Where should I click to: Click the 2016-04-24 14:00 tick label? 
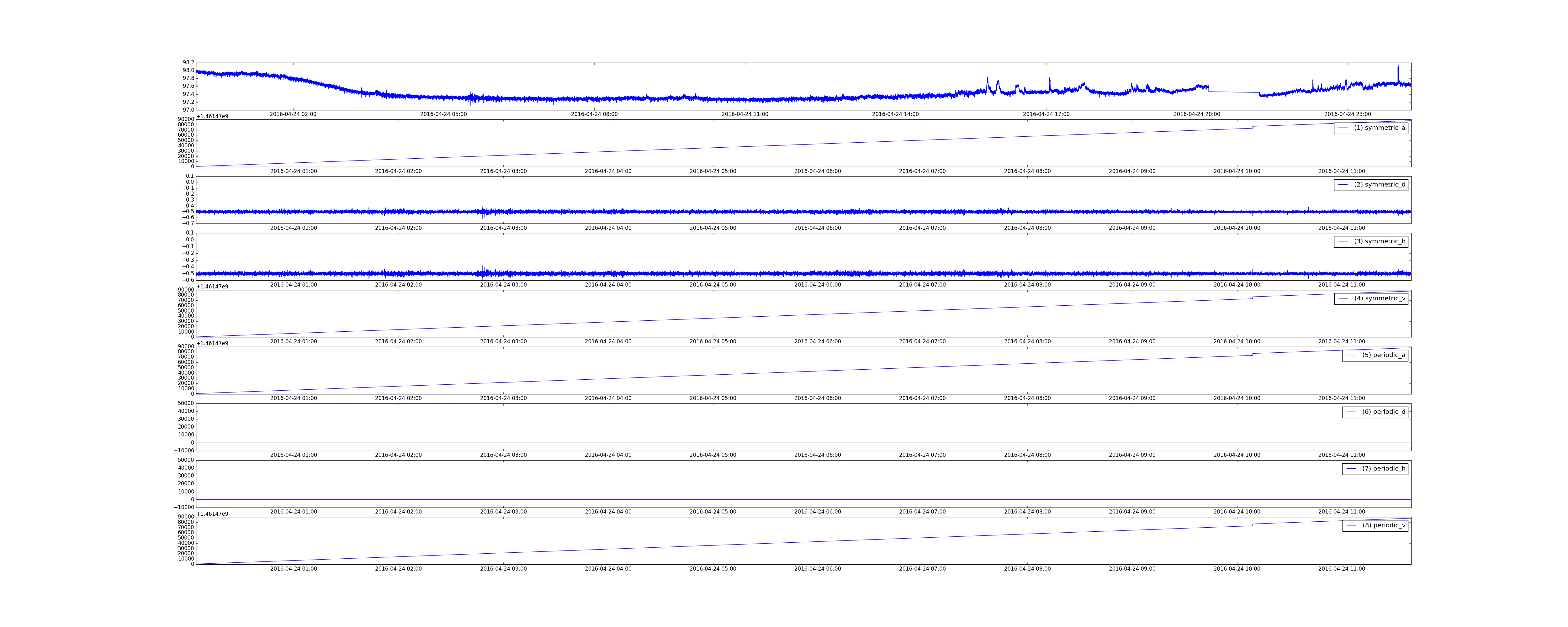[895, 114]
